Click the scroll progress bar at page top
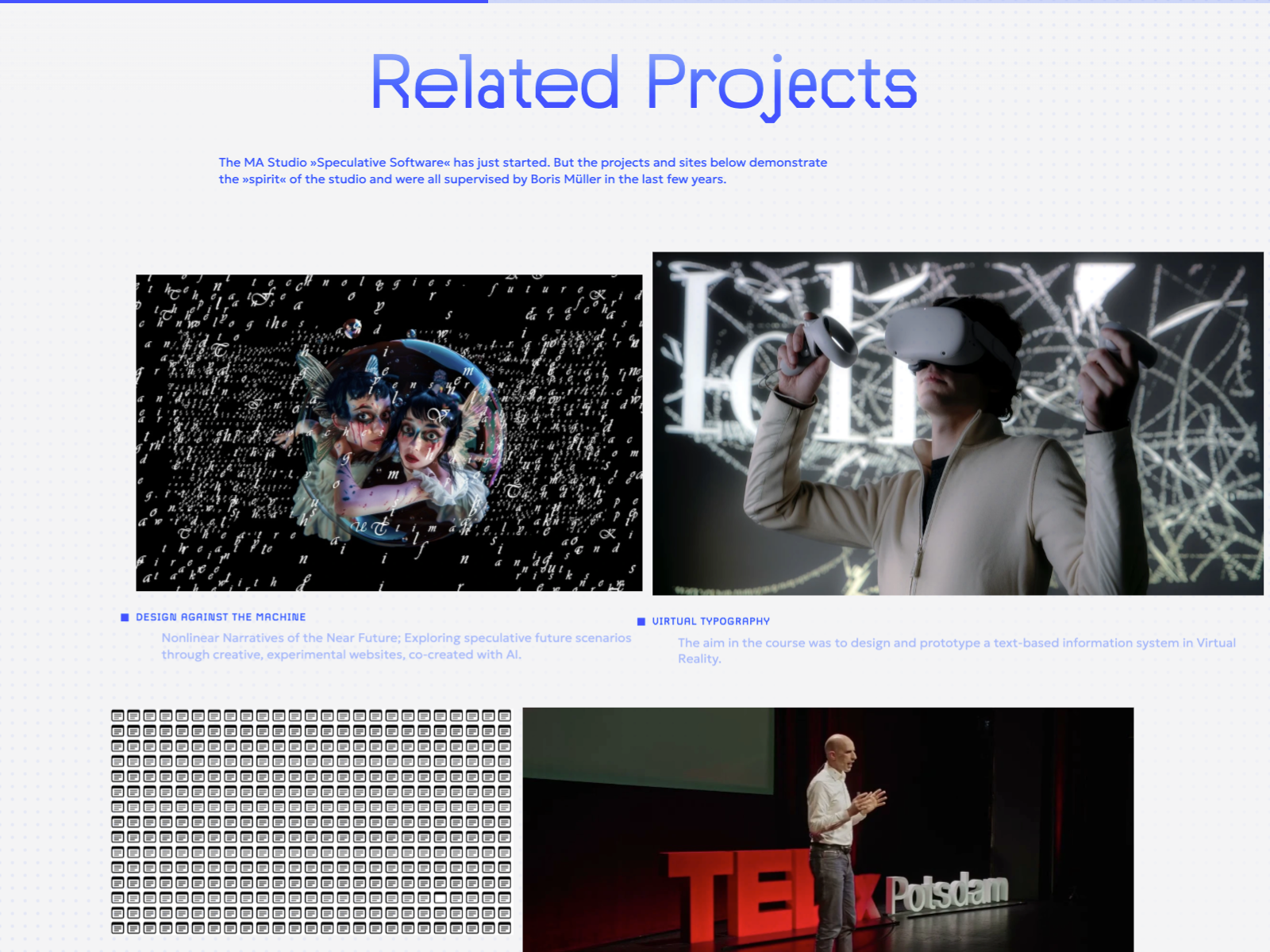Viewport: 1270px width, 952px height. [244, 2]
